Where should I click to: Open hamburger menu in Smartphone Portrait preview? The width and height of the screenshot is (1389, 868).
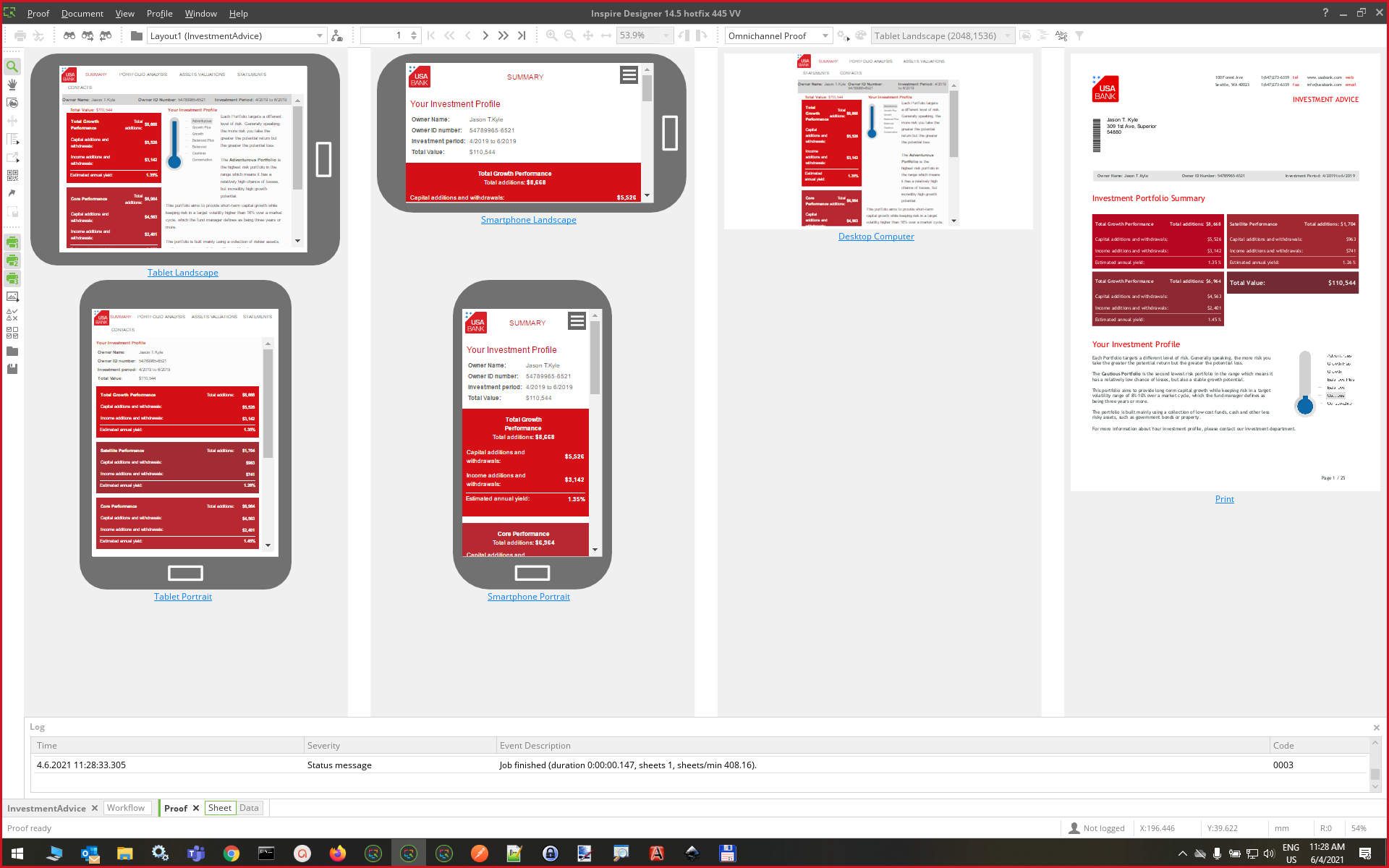(577, 320)
